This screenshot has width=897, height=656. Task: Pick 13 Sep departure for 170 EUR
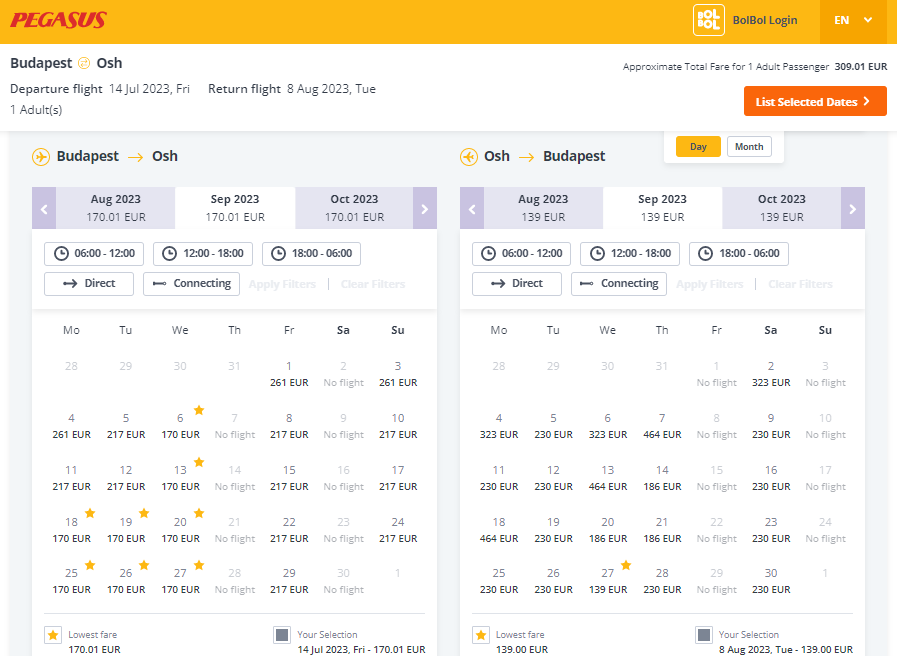tap(180, 478)
